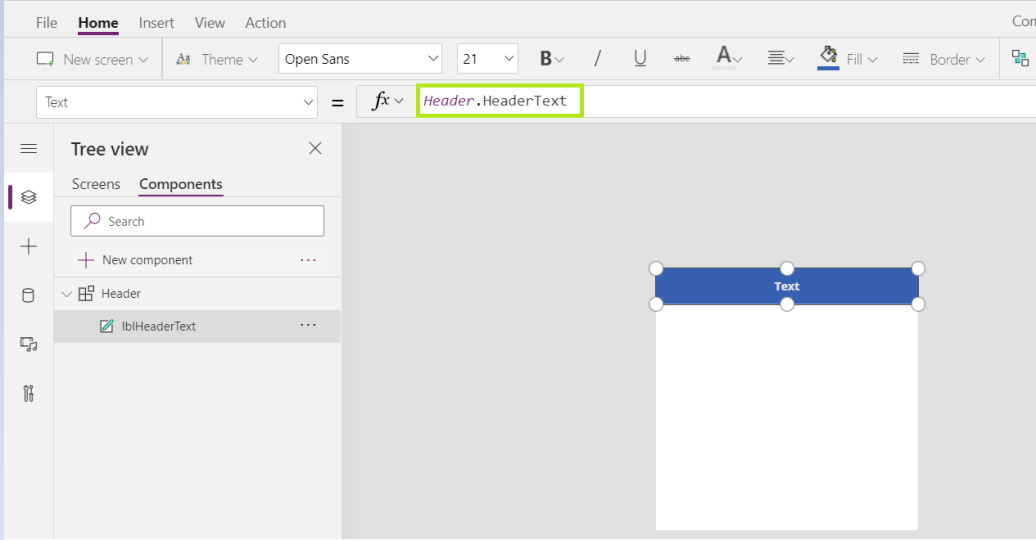This screenshot has width=1036, height=540.
Task: Open the Insert plus sidebar icon
Action: (28, 247)
